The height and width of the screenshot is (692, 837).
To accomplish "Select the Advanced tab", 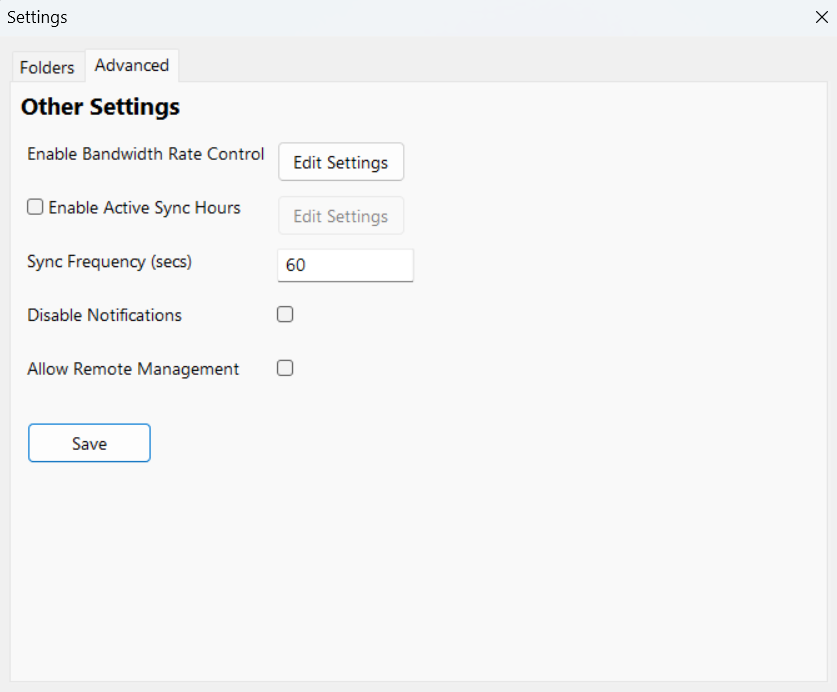I will click(132, 65).
